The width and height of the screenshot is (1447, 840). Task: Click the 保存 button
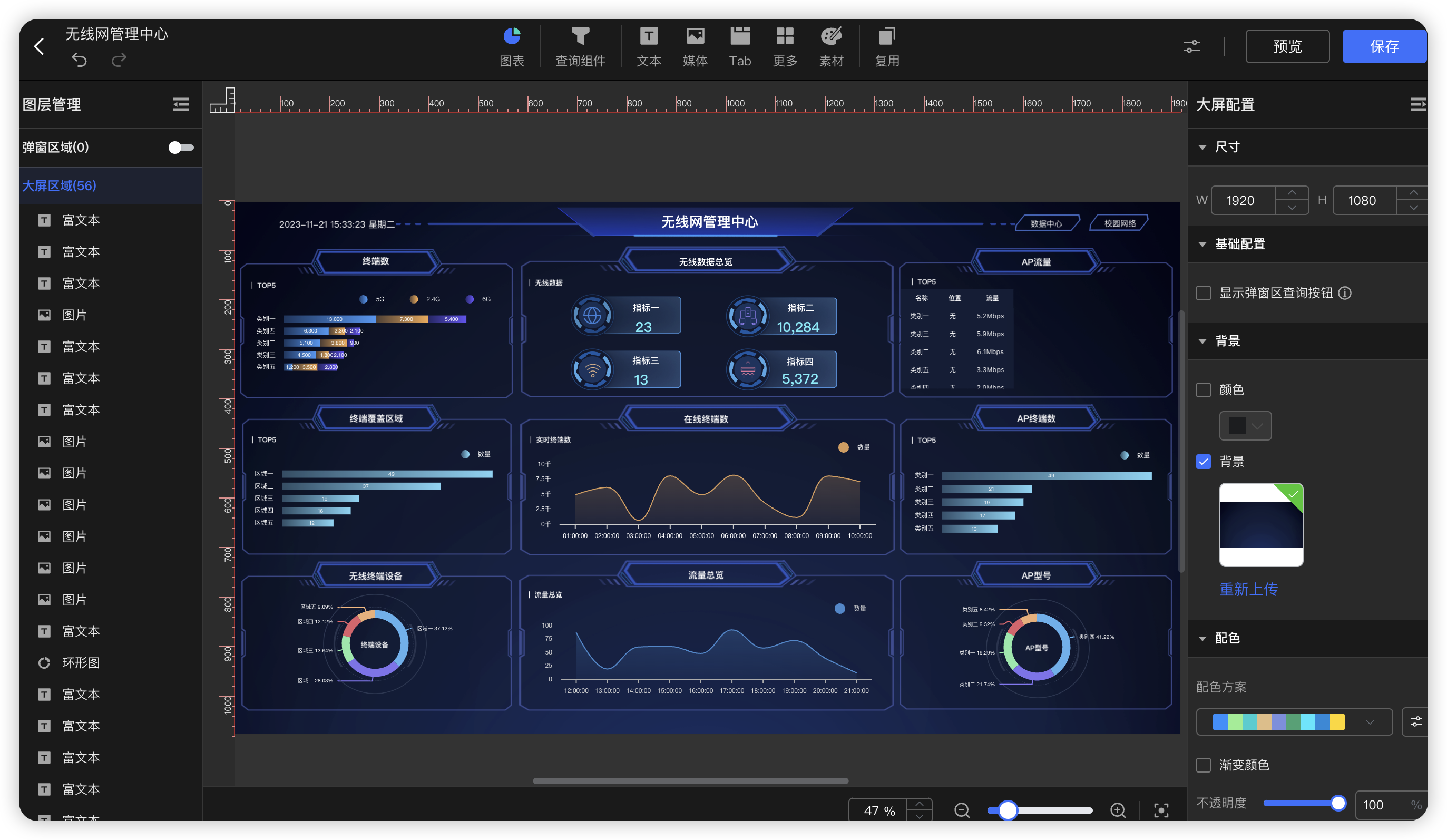[x=1384, y=46]
